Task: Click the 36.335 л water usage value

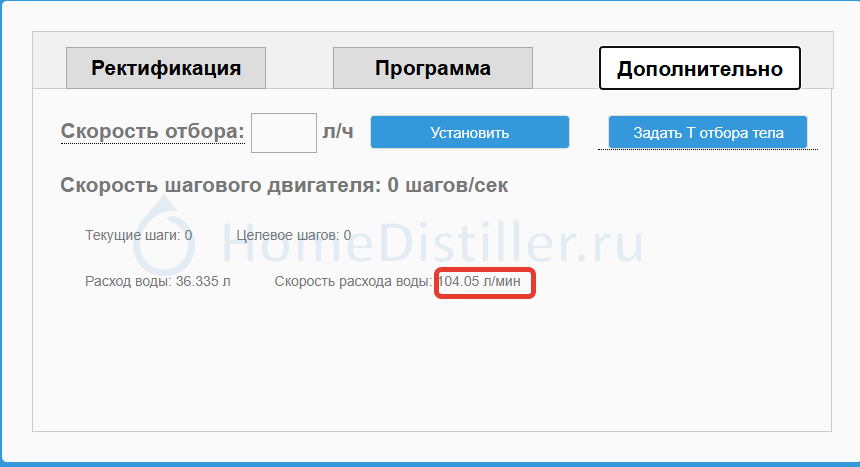Action: pos(203,282)
